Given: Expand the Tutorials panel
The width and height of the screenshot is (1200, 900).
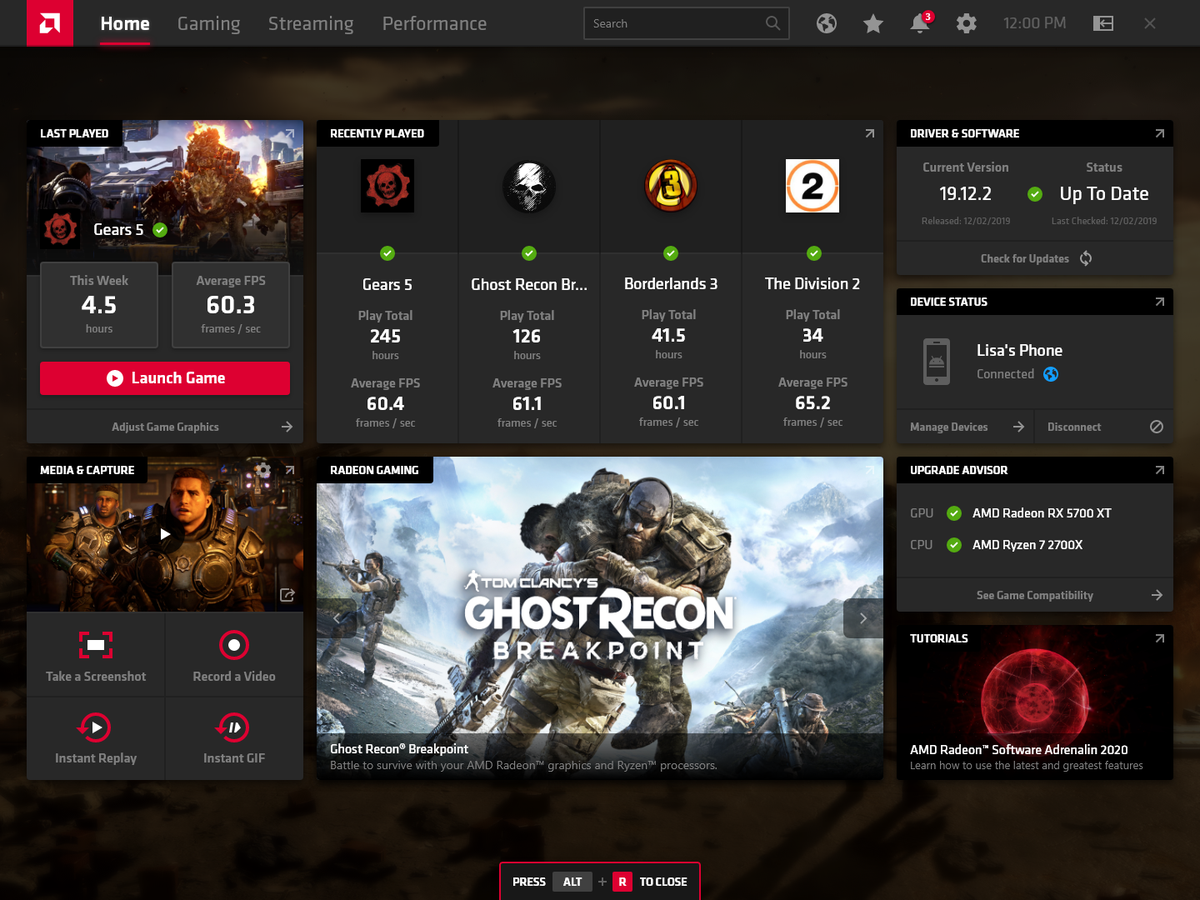Looking at the screenshot, I should click(x=1160, y=638).
